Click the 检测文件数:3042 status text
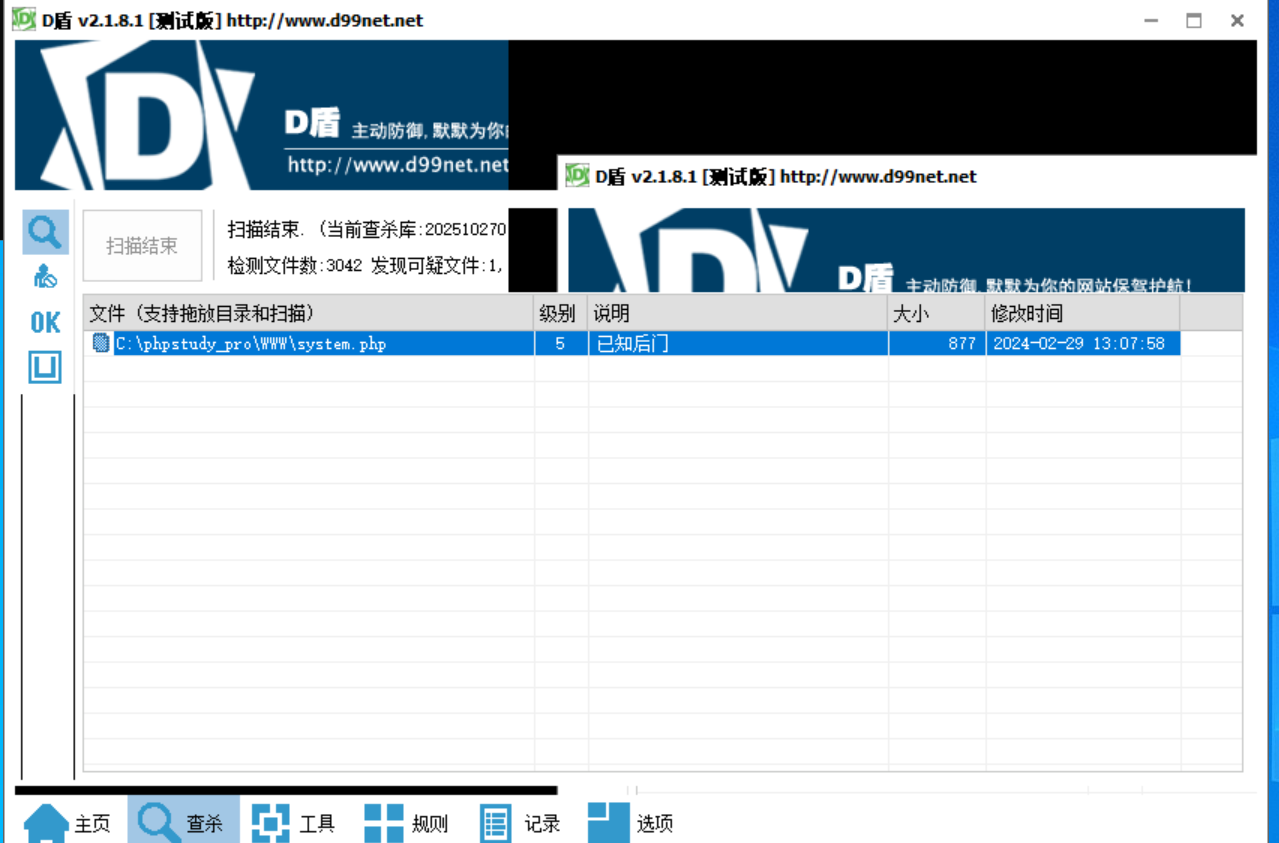Screen dimensions: 1279x843 (x=295, y=266)
